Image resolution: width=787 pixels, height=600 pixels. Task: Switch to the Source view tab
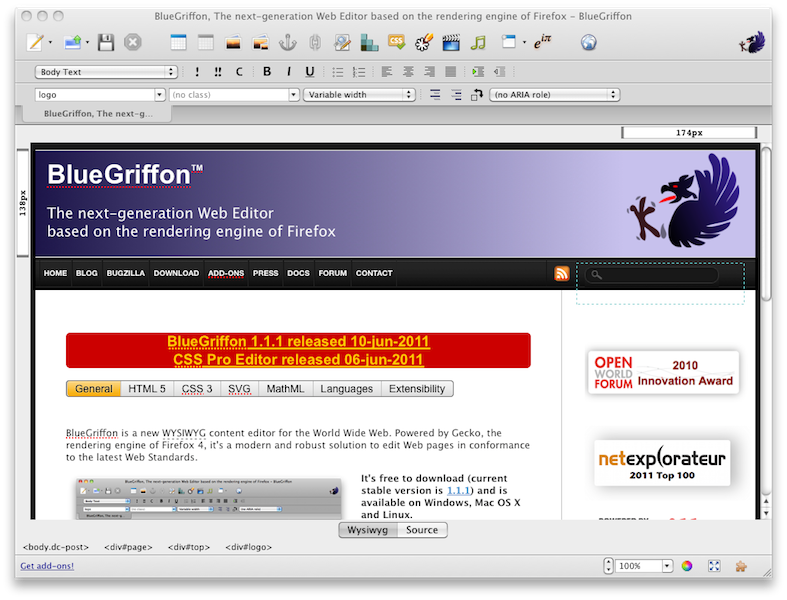click(x=421, y=530)
